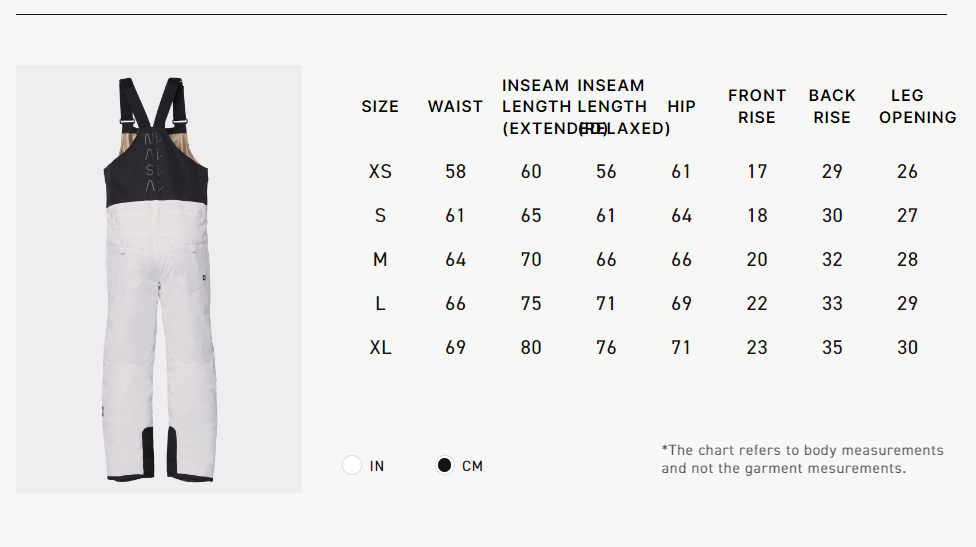Image resolution: width=976 pixels, height=547 pixels.
Task: Click the BACK RISE column header
Action: 832,106
